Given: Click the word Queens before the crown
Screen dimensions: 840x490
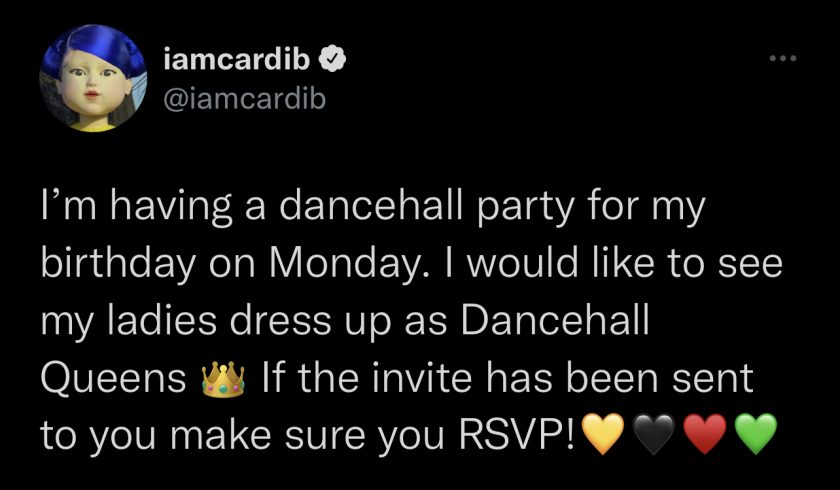Looking at the screenshot, I should click(x=114, y=380).
